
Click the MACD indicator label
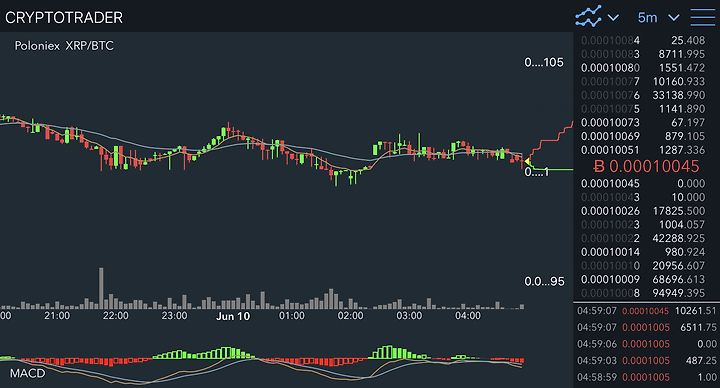pos(28,373)
